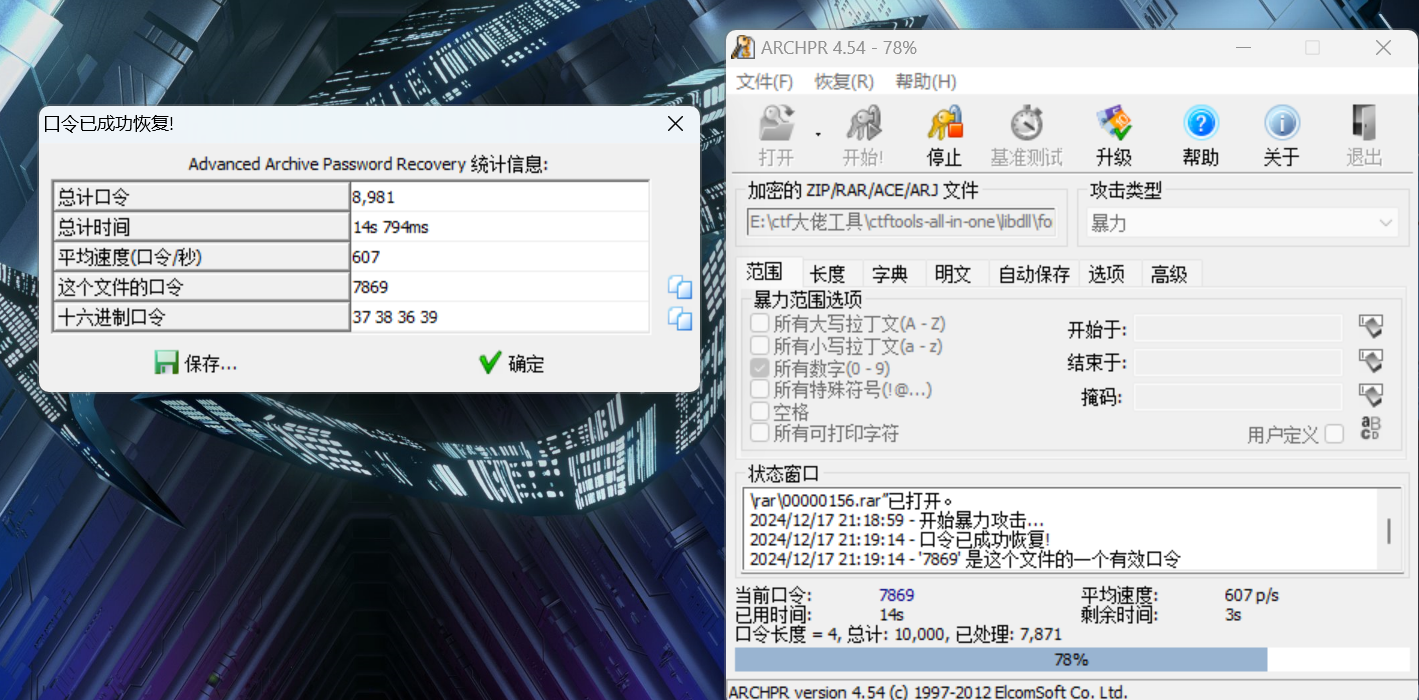Toggle 所有小写拉丁文(a - z) checkbox
Screen dimensions: 1419x700
tap(760, 346)
